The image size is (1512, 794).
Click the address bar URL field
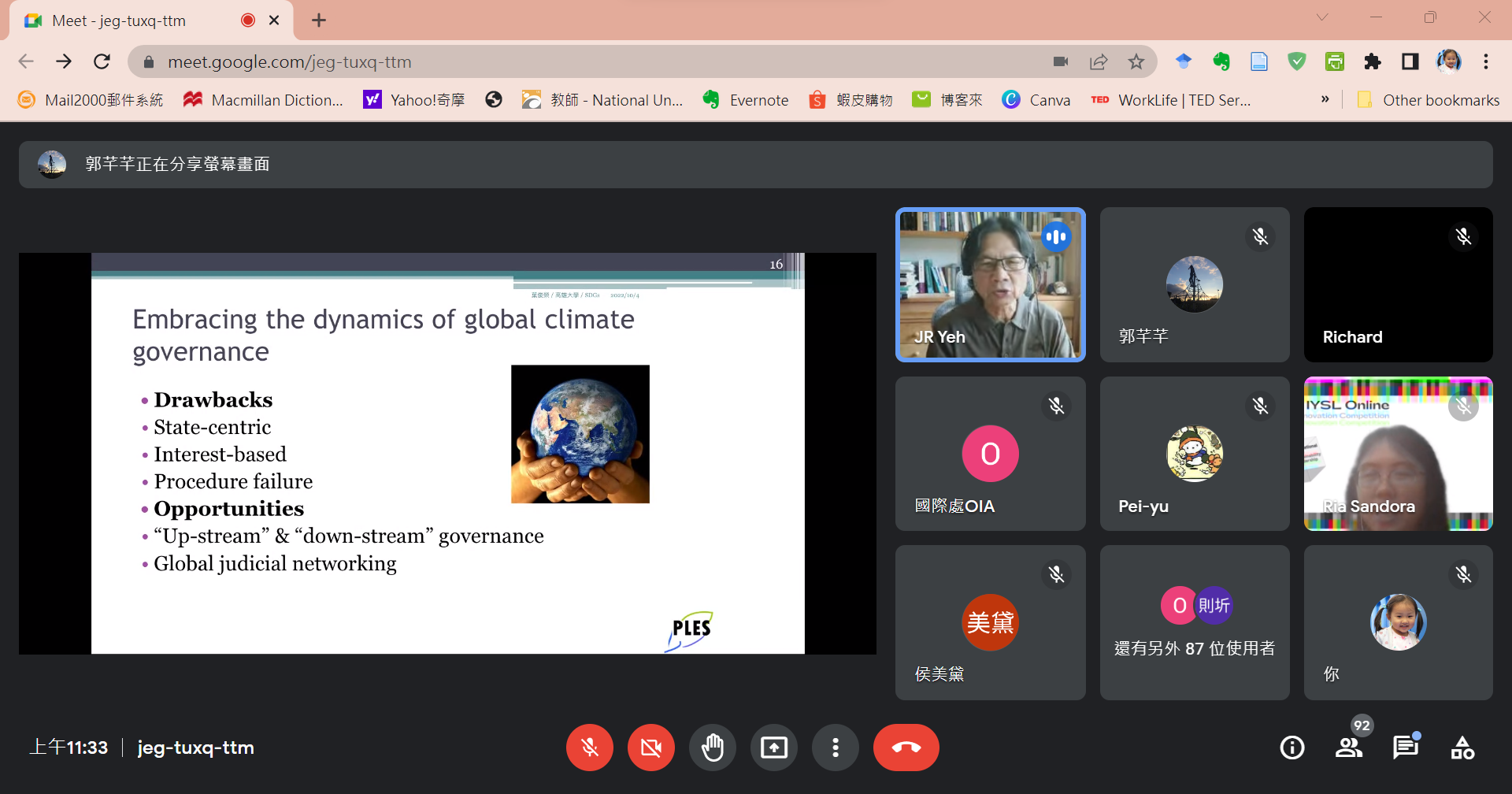551,61
